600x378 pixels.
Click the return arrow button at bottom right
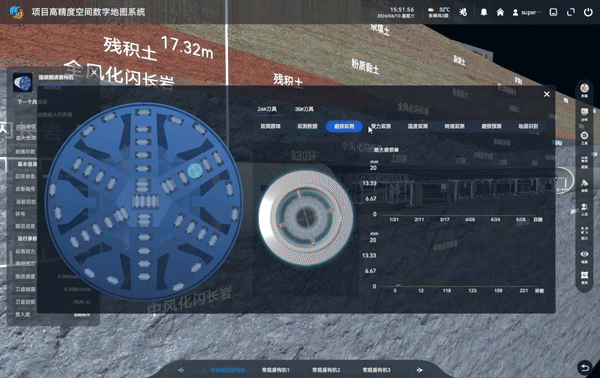click(585, 368)
